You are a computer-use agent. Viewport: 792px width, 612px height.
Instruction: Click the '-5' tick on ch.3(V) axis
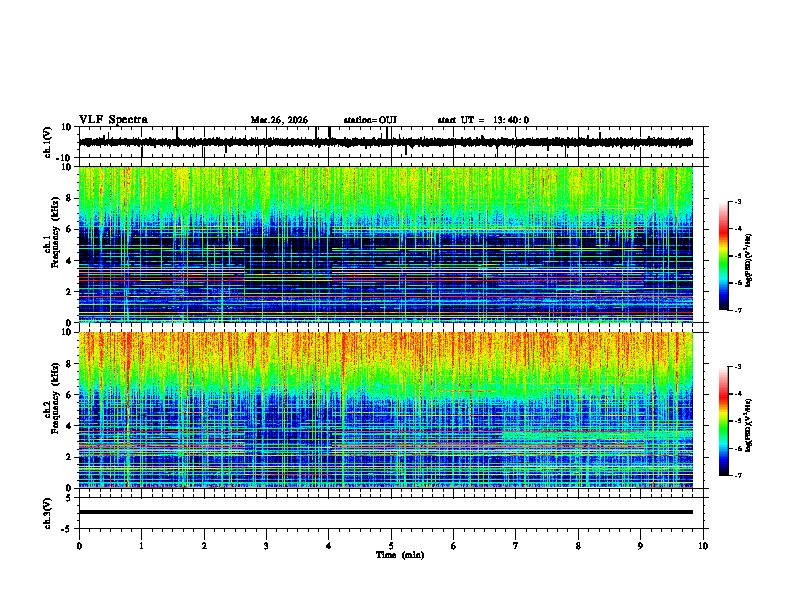click(x=68, y=529)
